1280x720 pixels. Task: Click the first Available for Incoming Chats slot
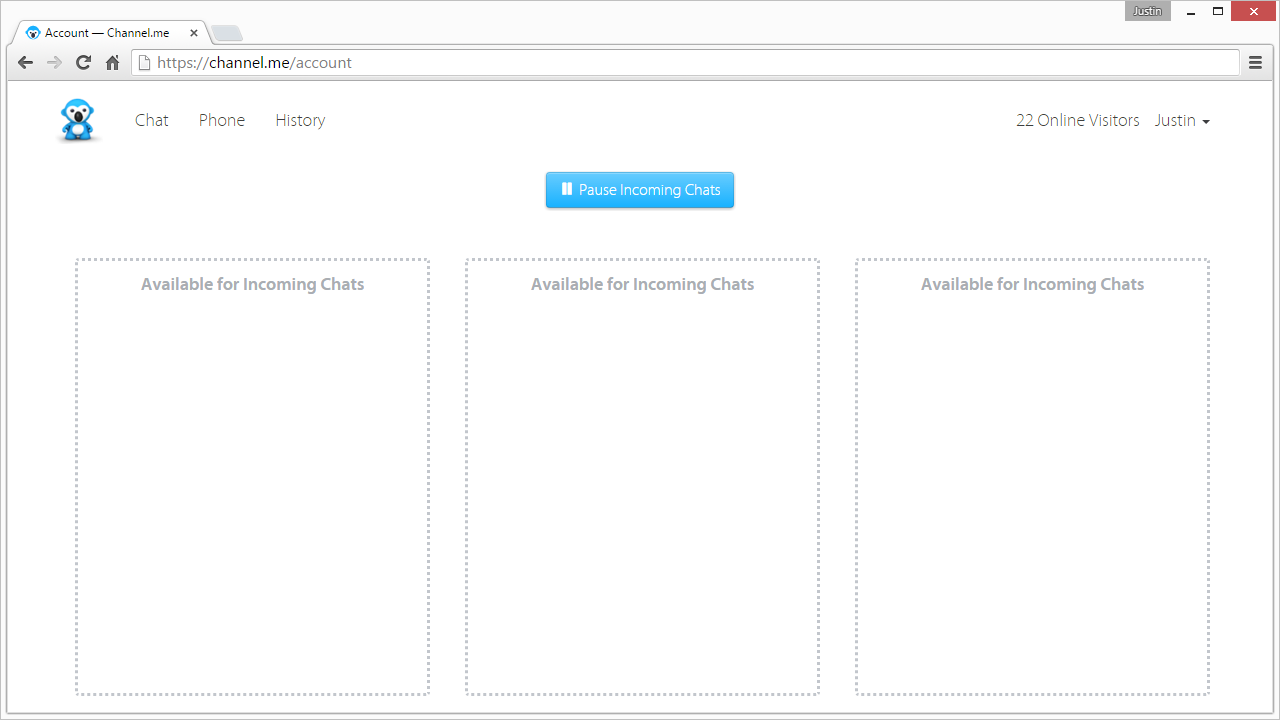(252, 477)
